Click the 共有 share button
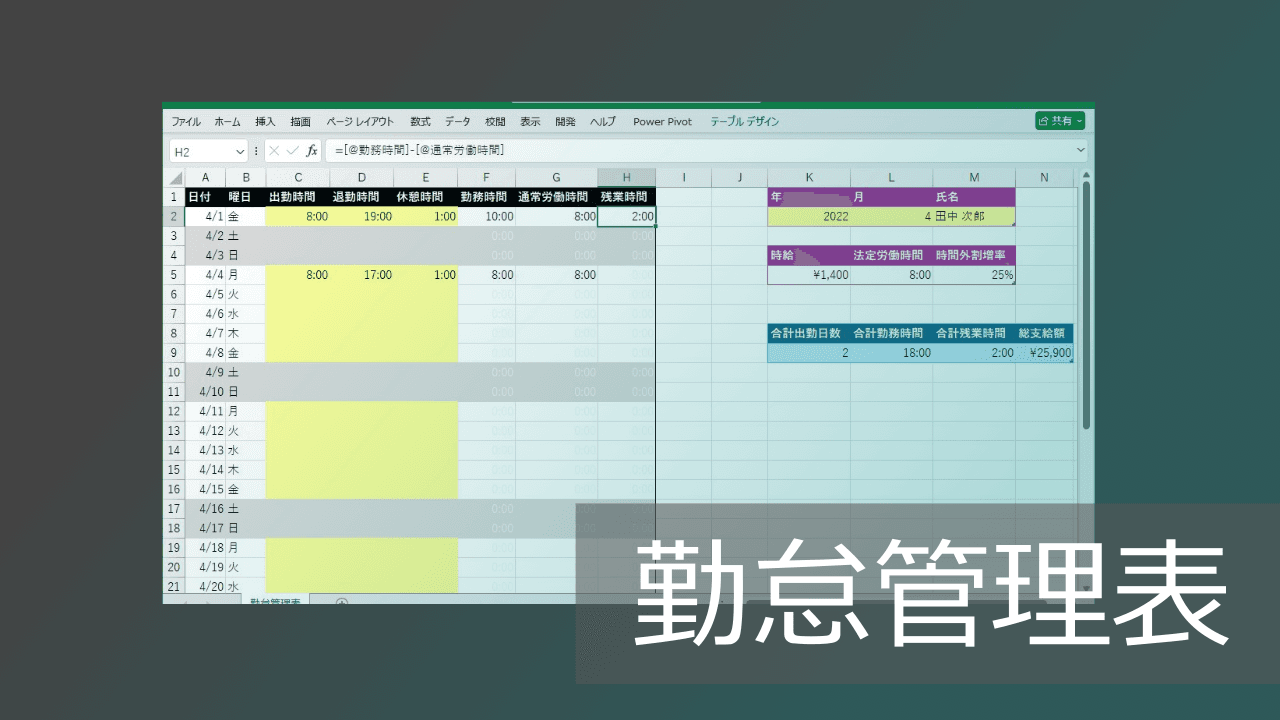Screen dimensions: 1280x720 coord(1060,121)
